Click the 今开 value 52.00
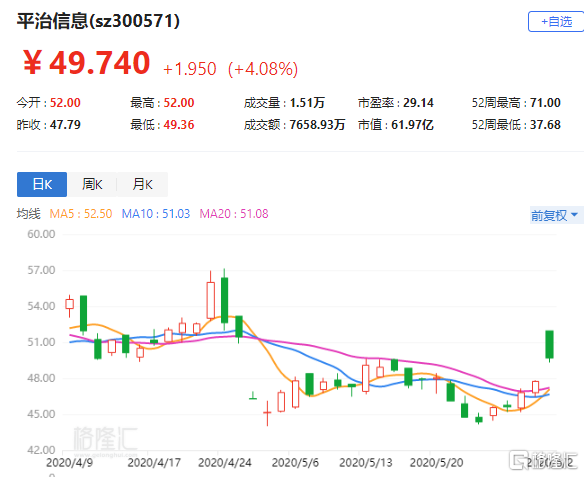 pos(65,103)
